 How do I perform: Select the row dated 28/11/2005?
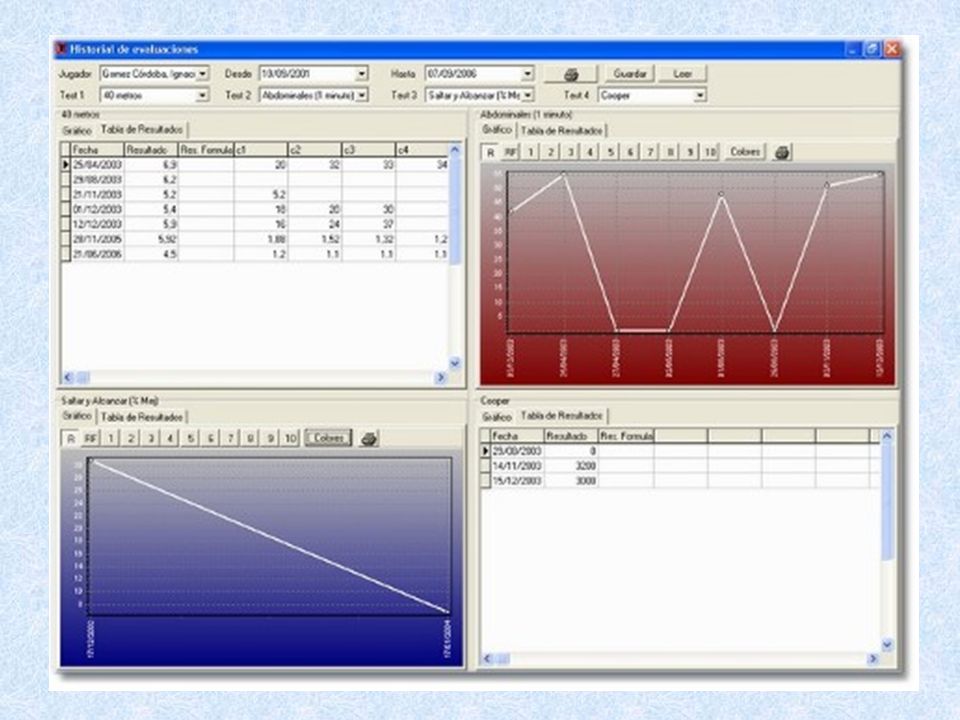[x=255, y=239]
